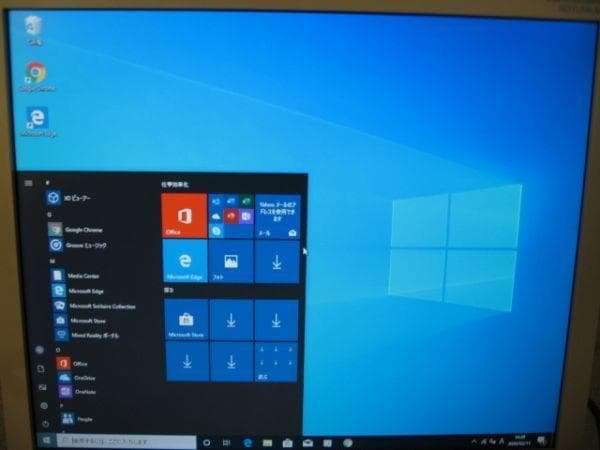Click the Microsoft Store tile
This screenshot has width=600, height=450.
pos(186,320)
